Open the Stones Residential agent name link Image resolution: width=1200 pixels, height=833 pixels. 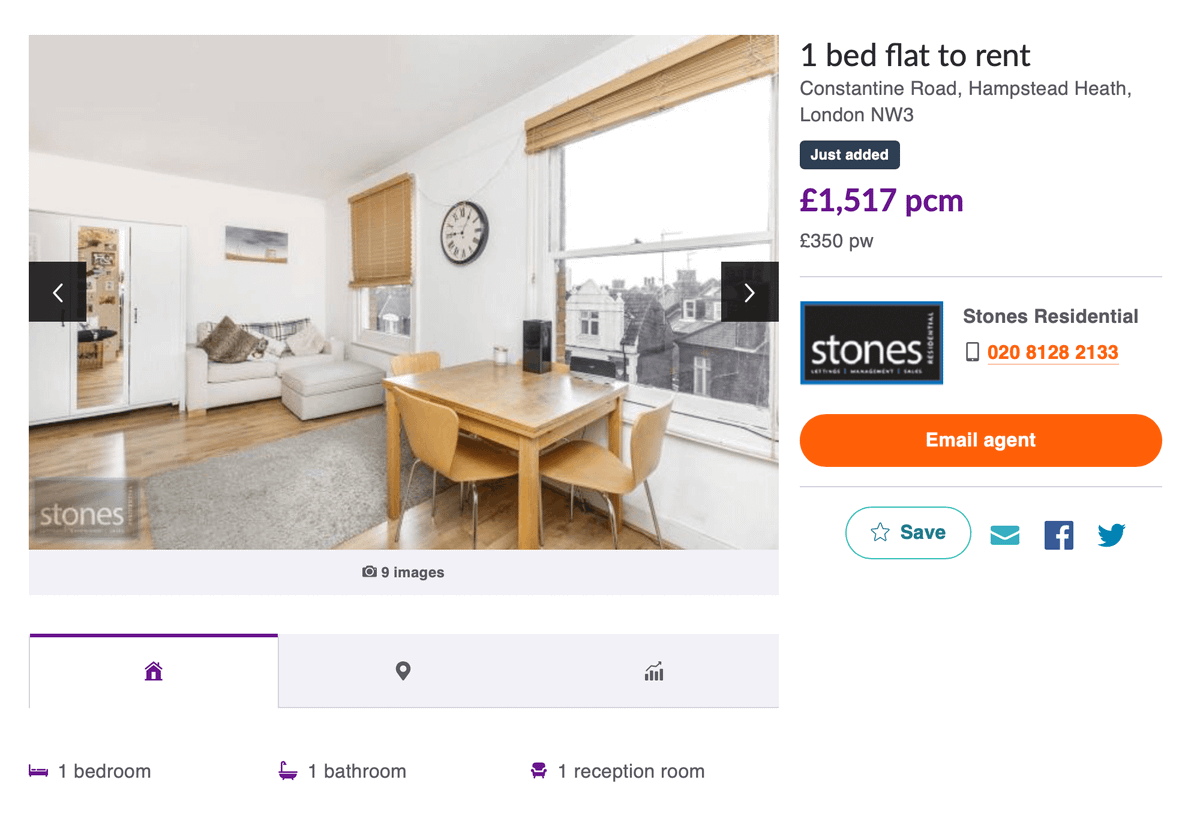point(1051,316)
